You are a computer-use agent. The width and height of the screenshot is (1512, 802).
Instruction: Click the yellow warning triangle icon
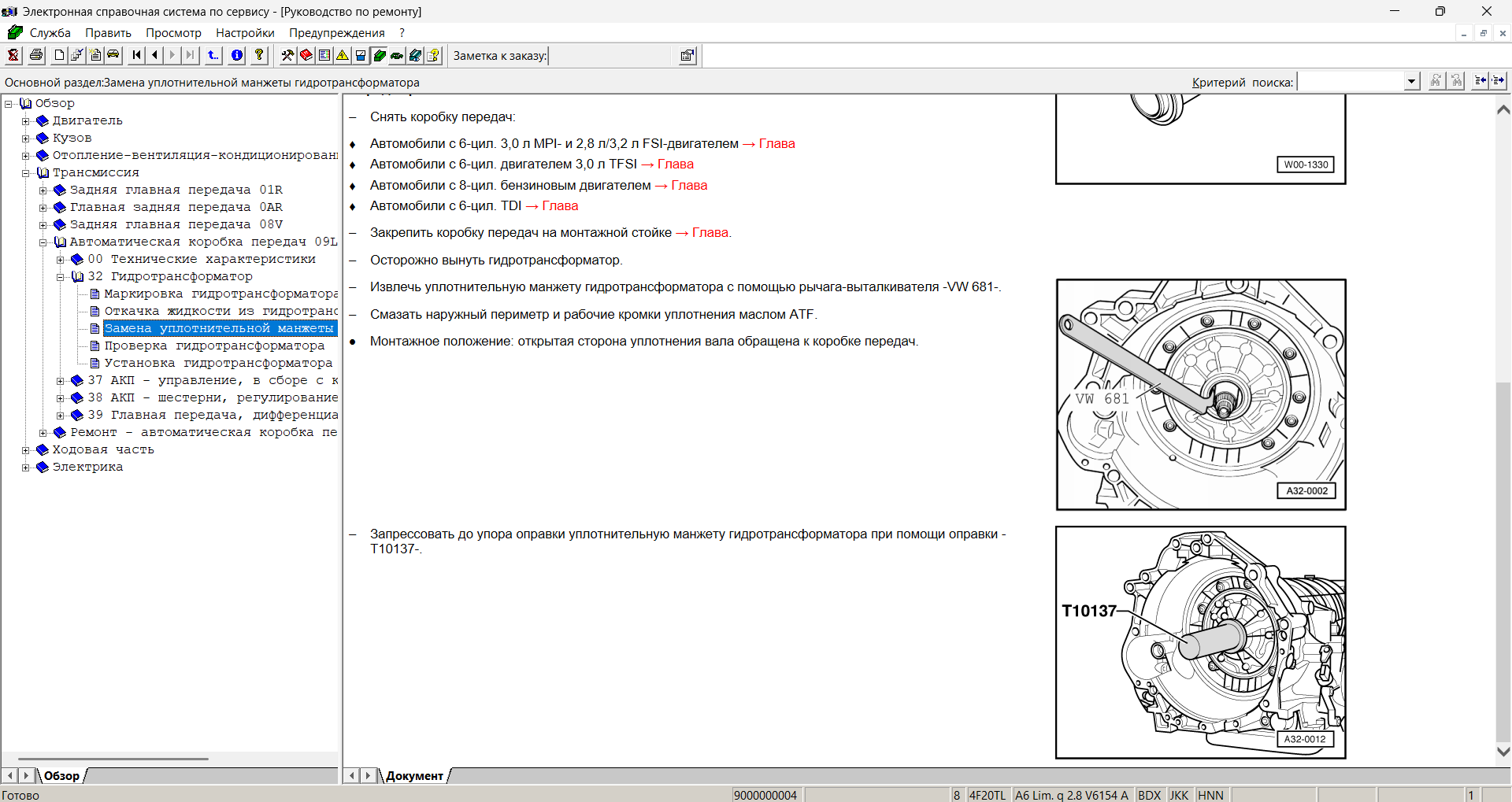(x=343, y=55)
